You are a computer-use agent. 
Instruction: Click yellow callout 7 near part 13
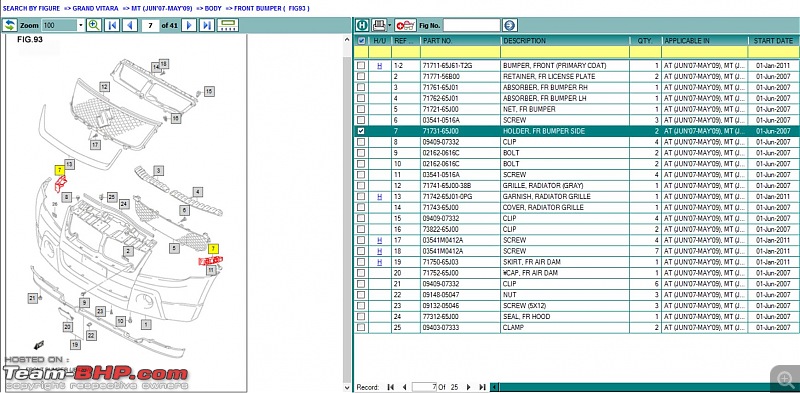60,170
